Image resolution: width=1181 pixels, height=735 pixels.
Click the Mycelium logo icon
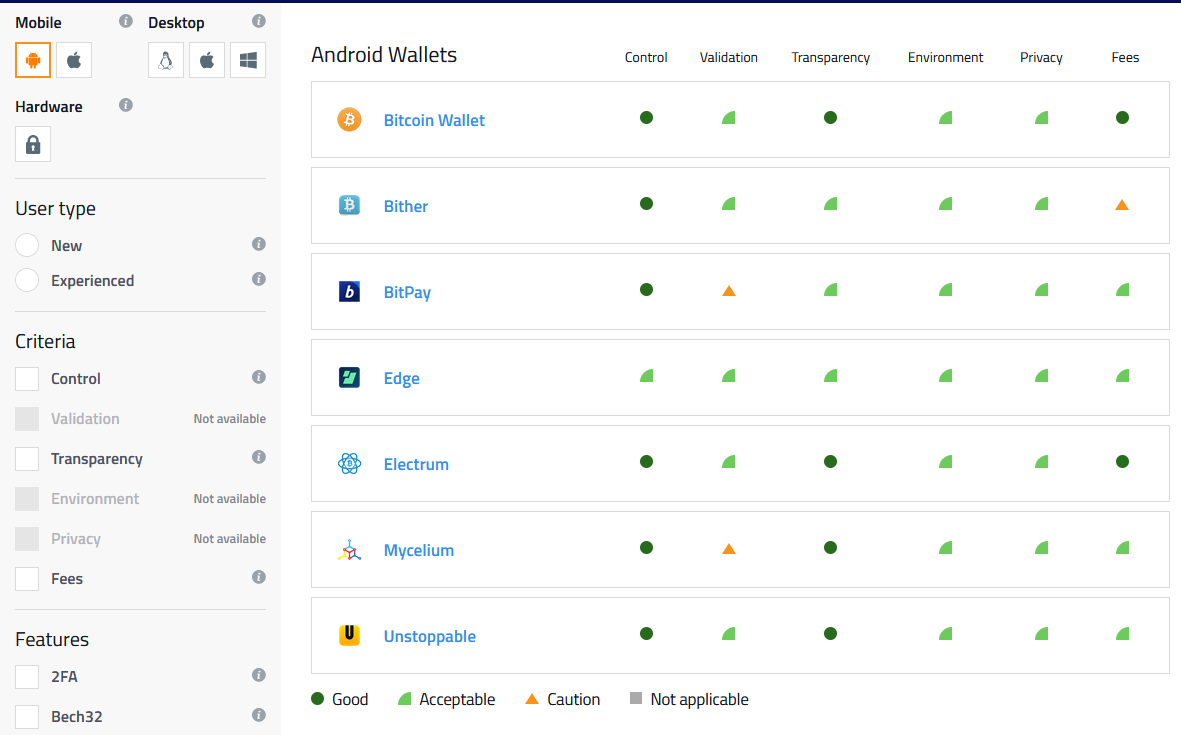(x=349, y=550)
